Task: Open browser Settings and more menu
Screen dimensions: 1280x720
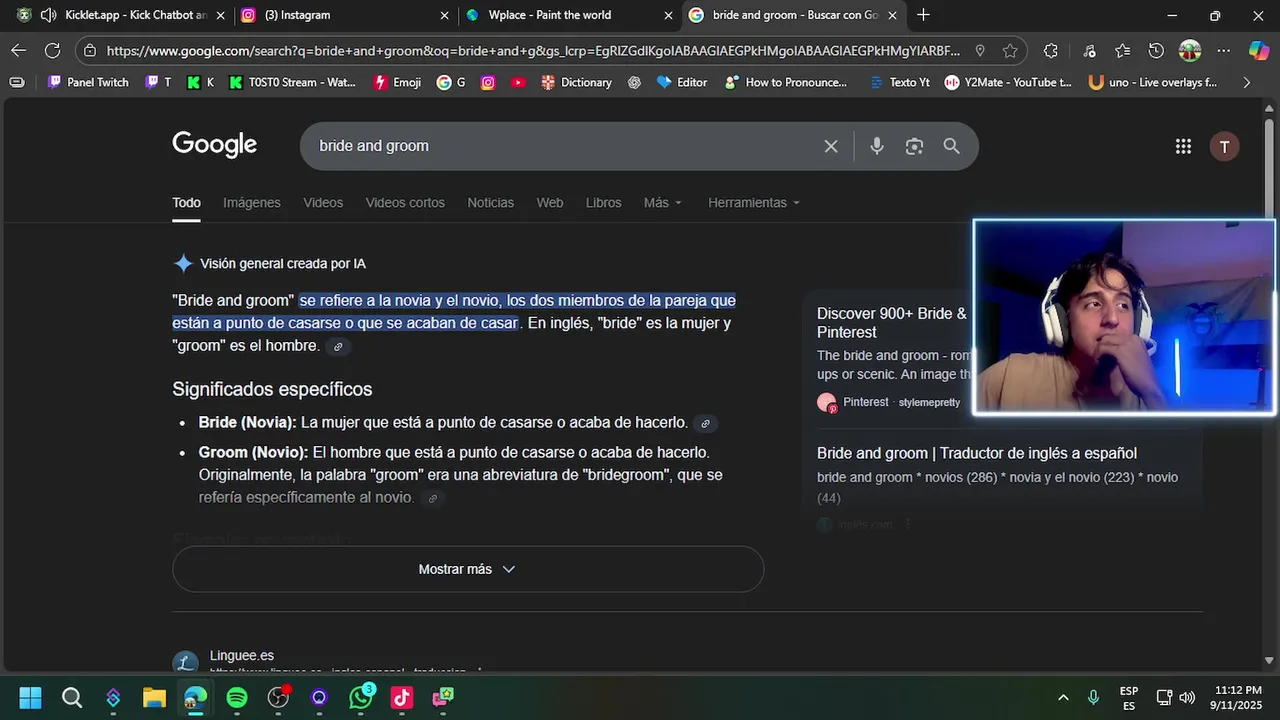Action: coord(1224,50)
